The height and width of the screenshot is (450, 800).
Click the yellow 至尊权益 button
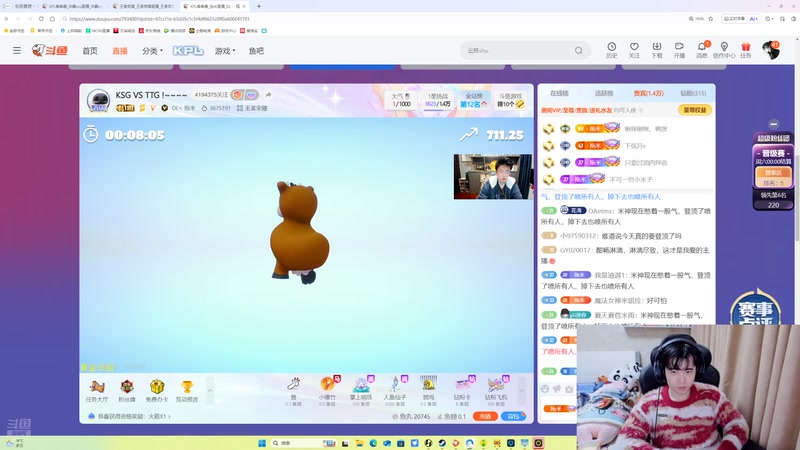(x=694, y=110)
